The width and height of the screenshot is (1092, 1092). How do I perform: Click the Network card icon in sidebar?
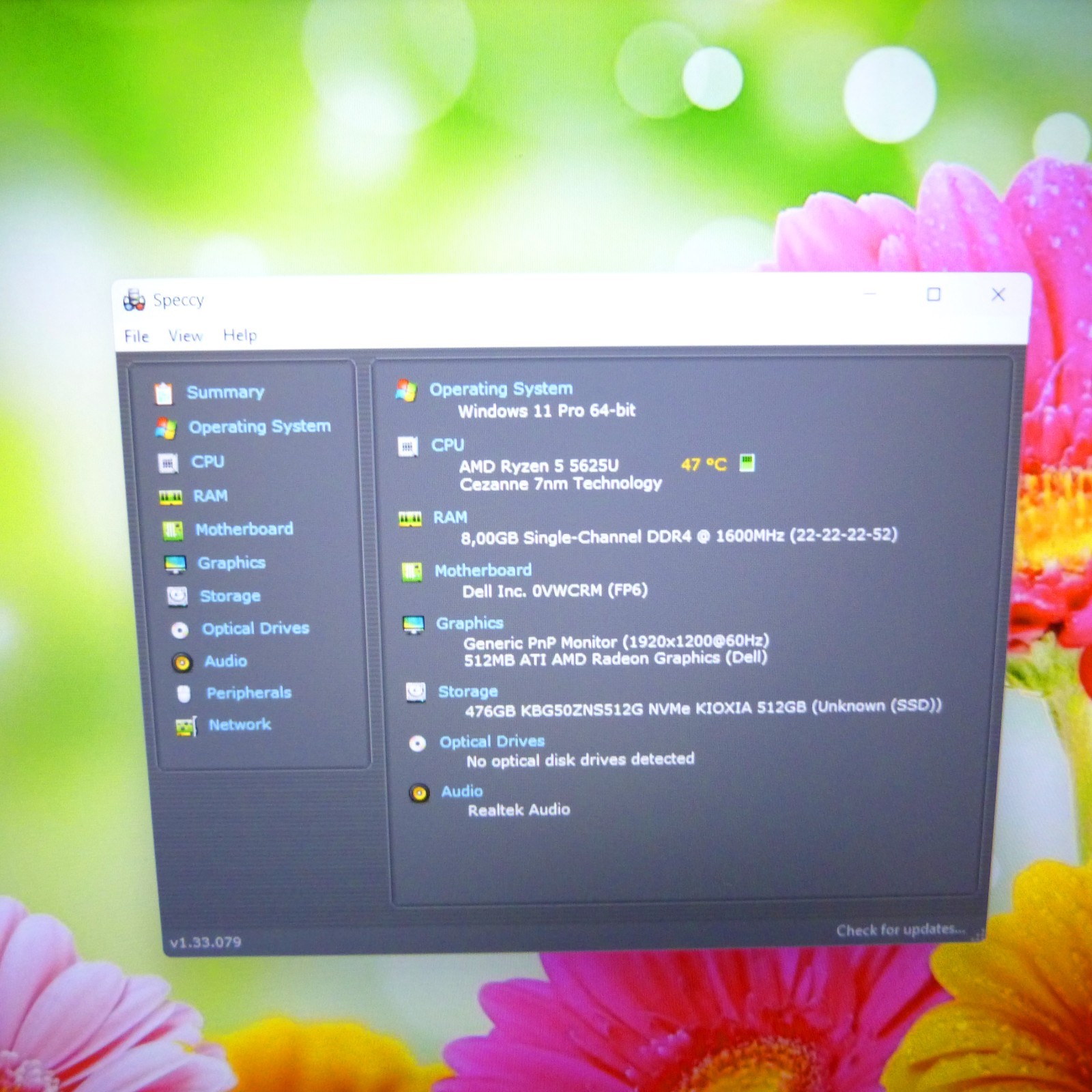[186, 727]
